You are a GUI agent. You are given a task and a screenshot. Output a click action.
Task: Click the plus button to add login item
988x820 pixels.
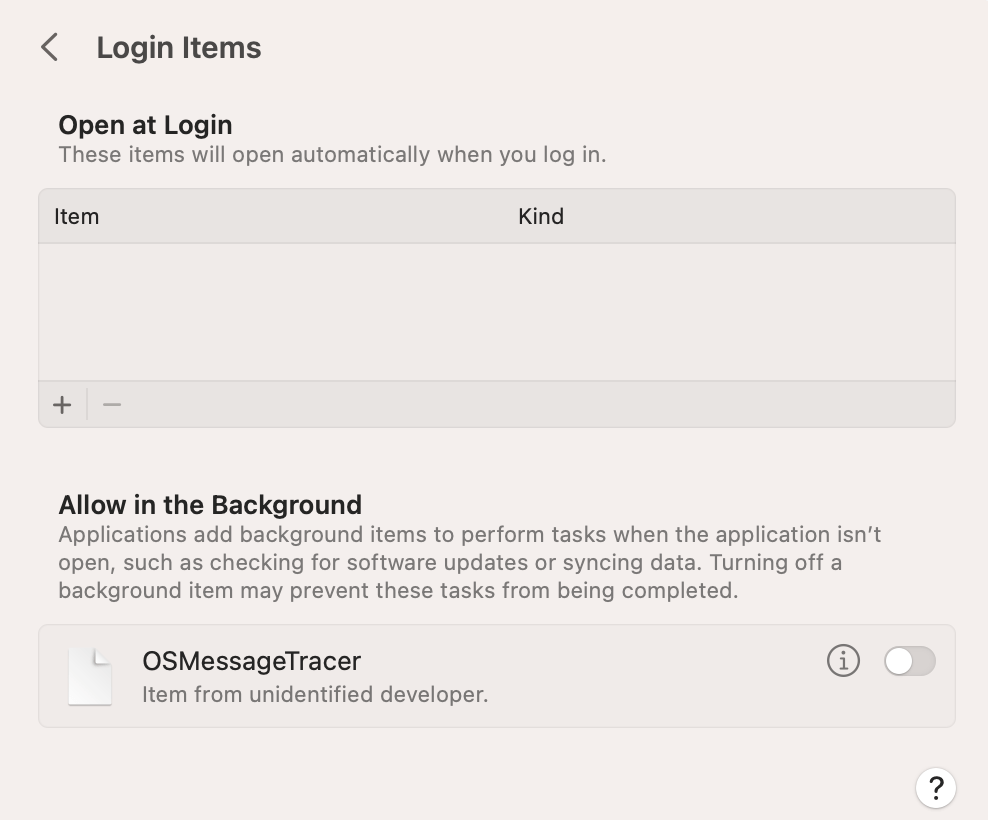[x=63, y=405]
